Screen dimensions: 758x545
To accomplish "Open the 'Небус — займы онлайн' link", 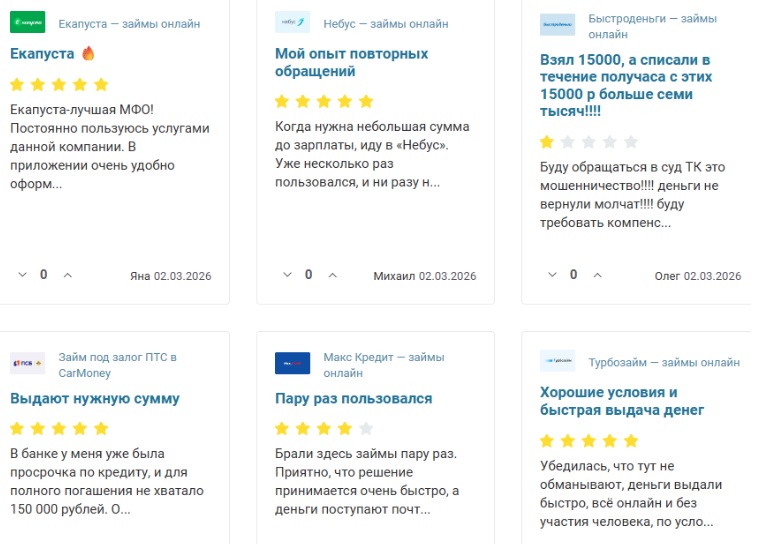I will (x=386, y=24).
